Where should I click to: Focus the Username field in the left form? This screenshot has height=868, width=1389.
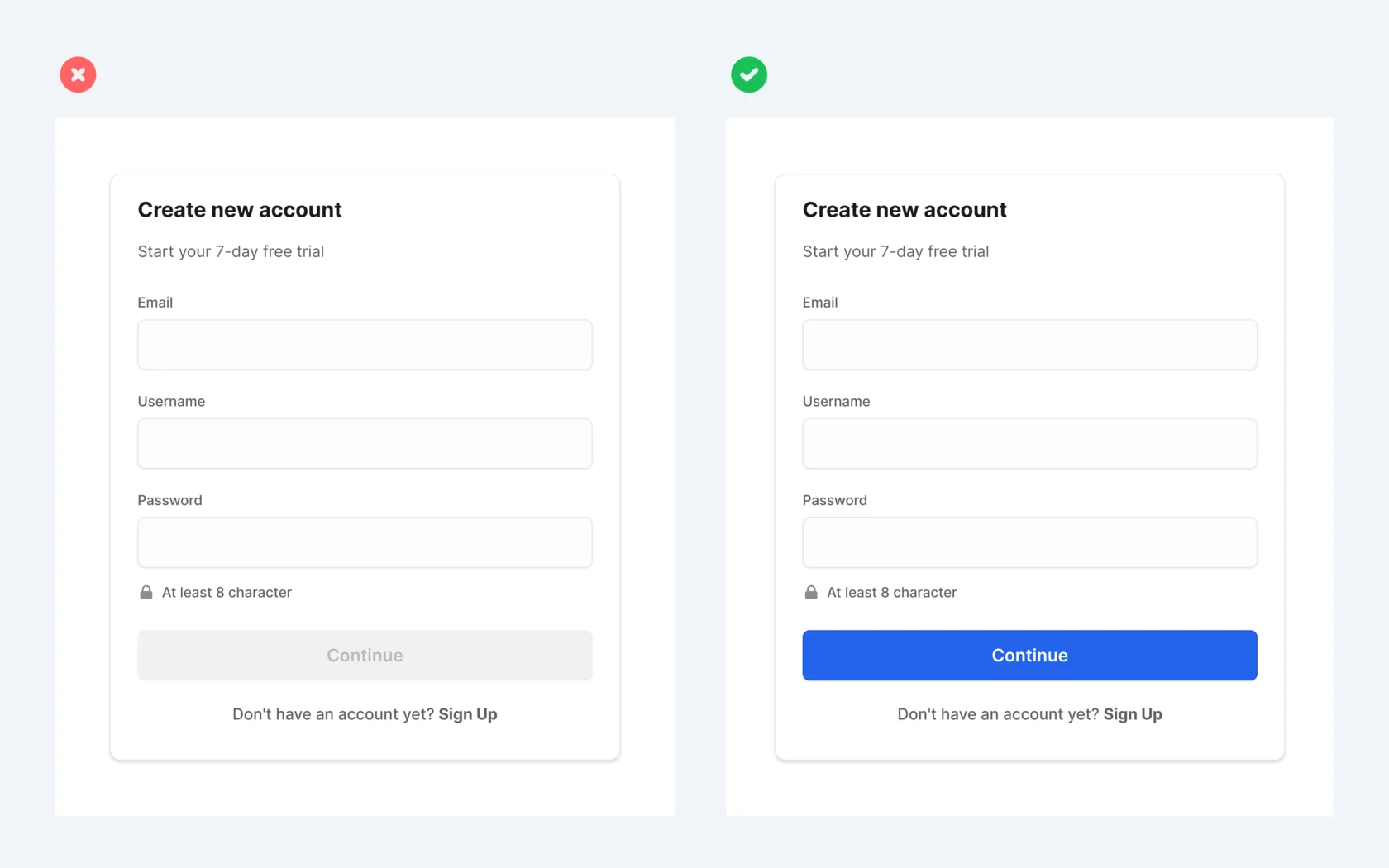coord(365,444)
